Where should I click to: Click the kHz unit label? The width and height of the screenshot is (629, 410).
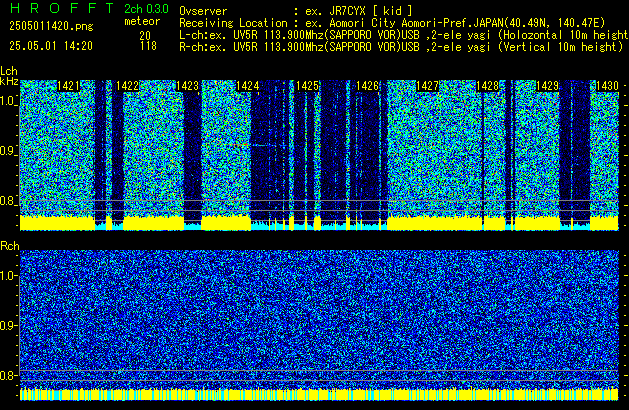[x=9, y=81]
